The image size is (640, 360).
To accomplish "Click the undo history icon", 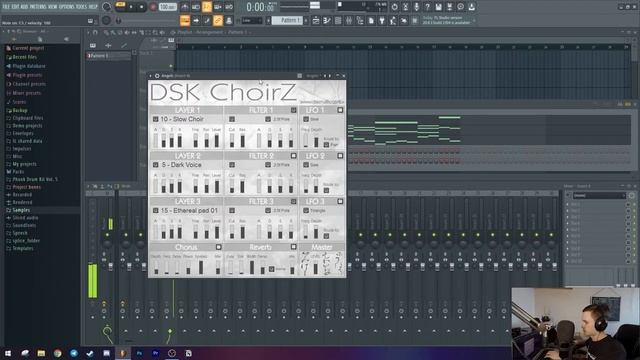I will pos(394,7).
